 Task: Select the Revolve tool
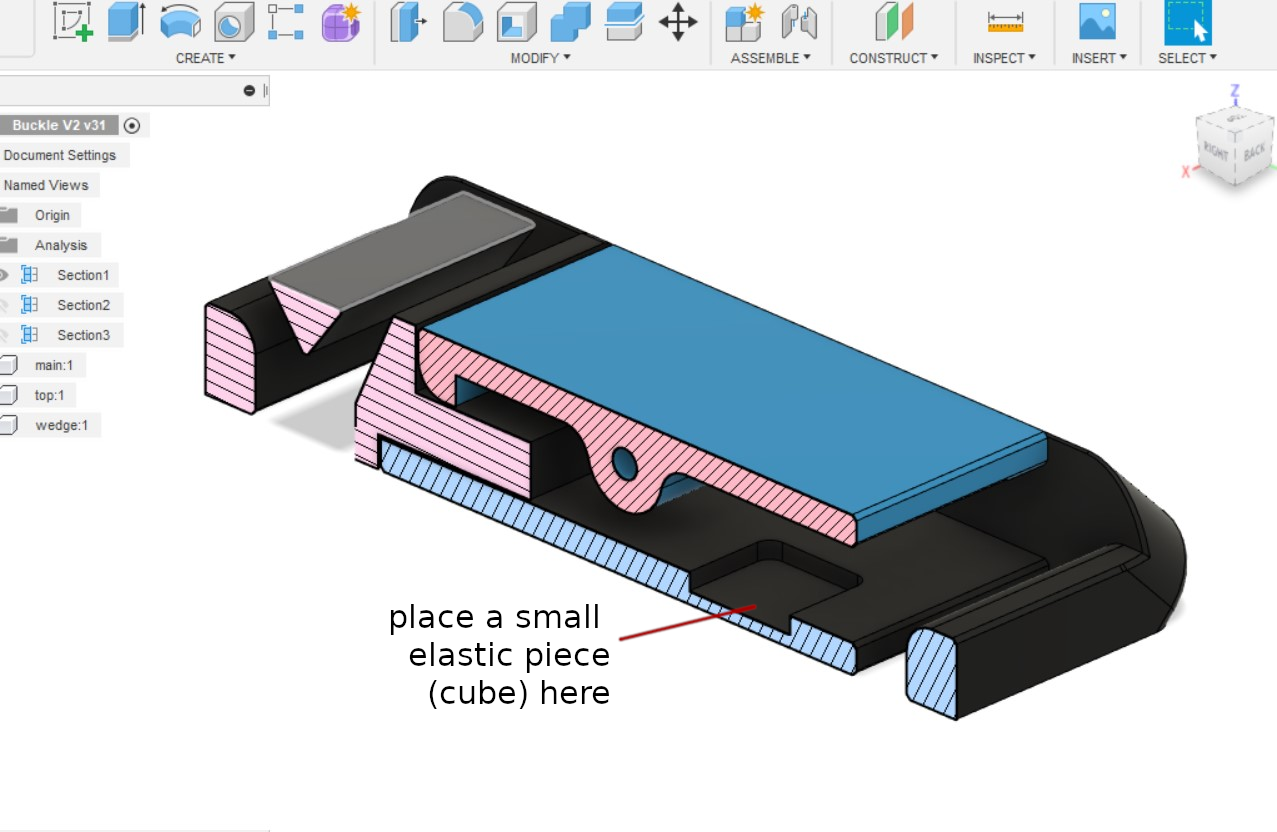click(x=180, y=22)
